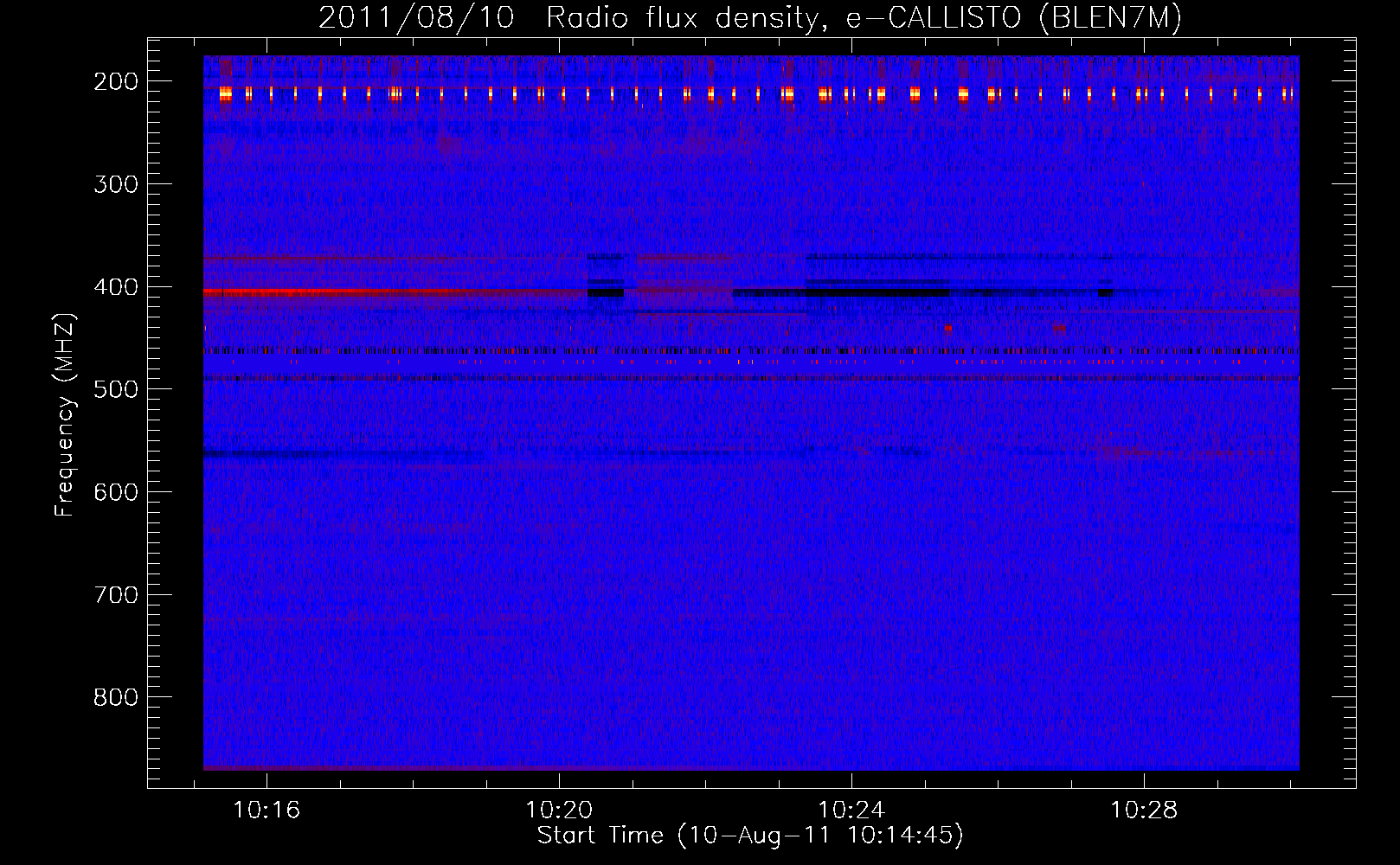The height and width of the screenshot is (865, 1400).
Task: Select the 400 frequency tick label
Action: [x=116, y=287]
